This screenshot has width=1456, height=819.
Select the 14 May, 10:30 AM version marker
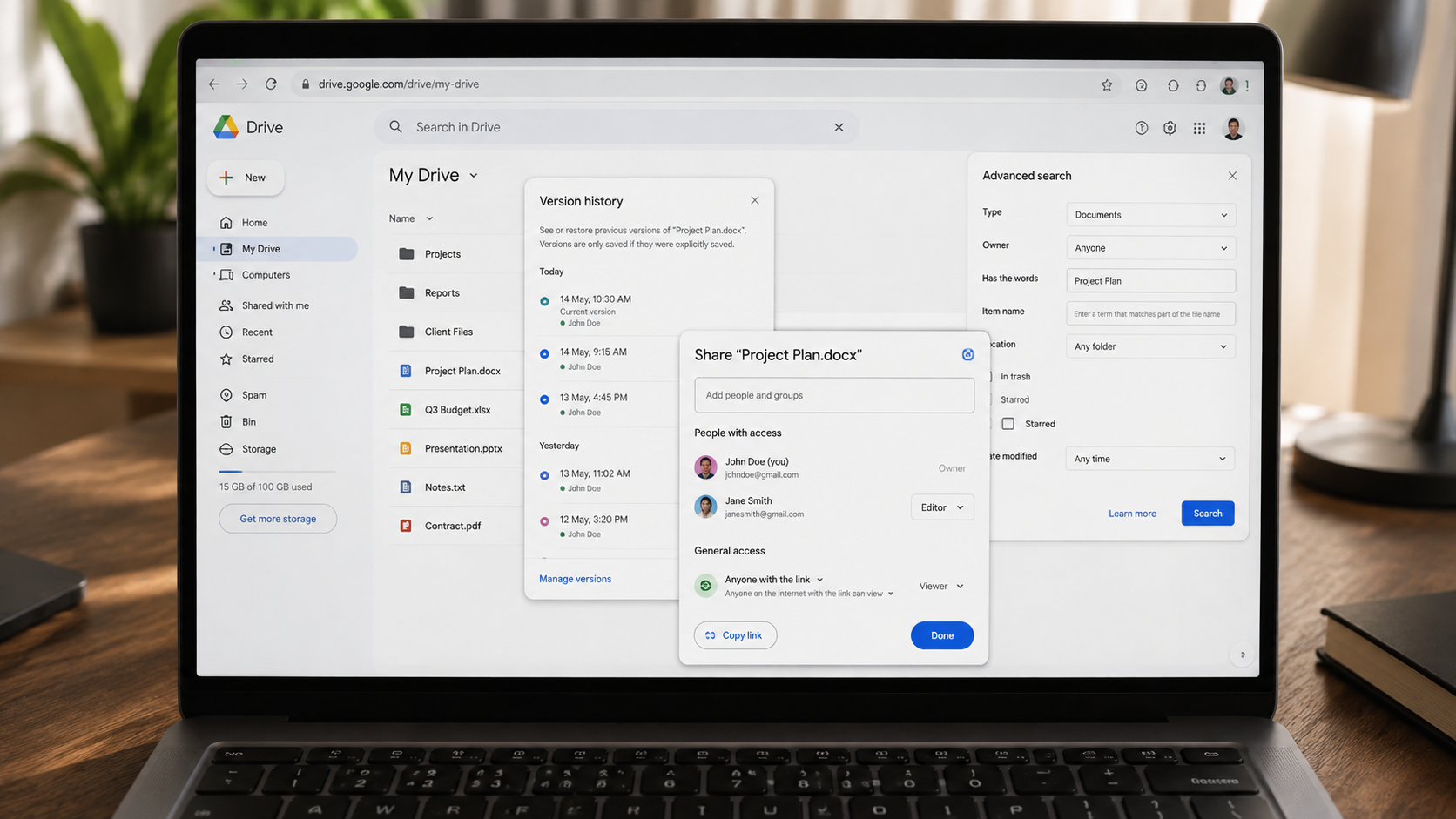pos(544,301)
